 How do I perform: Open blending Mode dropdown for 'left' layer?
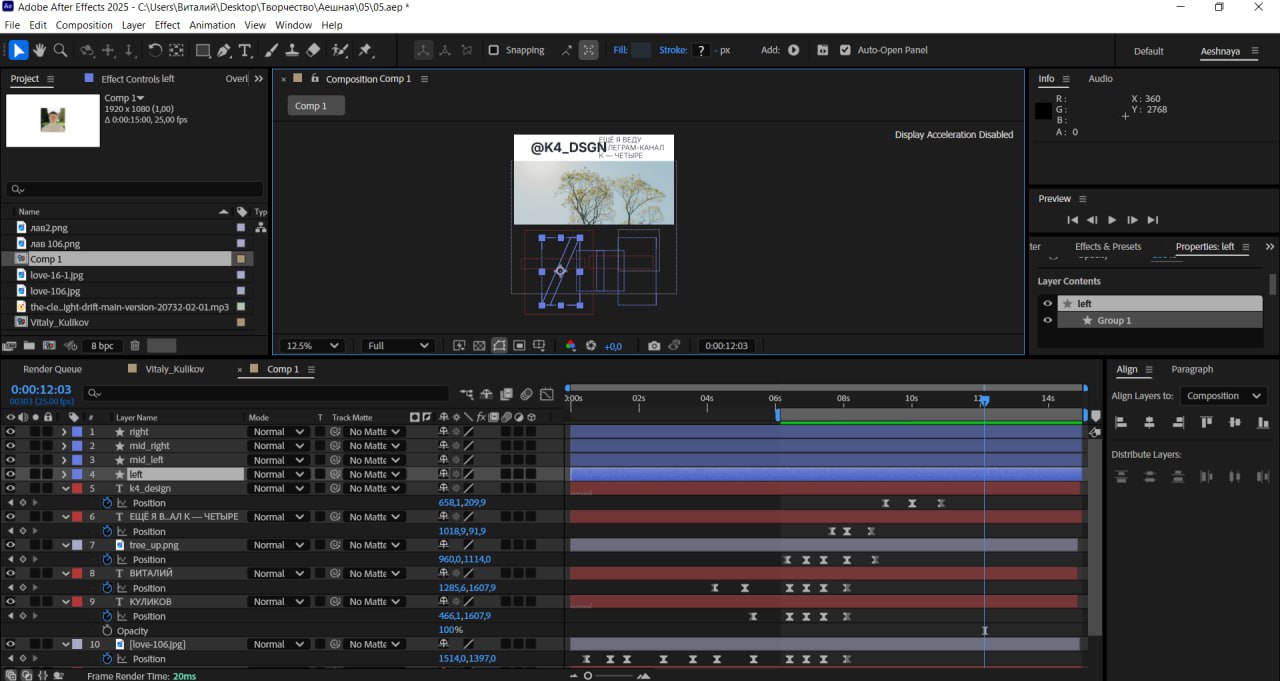[x=277, y=474]
